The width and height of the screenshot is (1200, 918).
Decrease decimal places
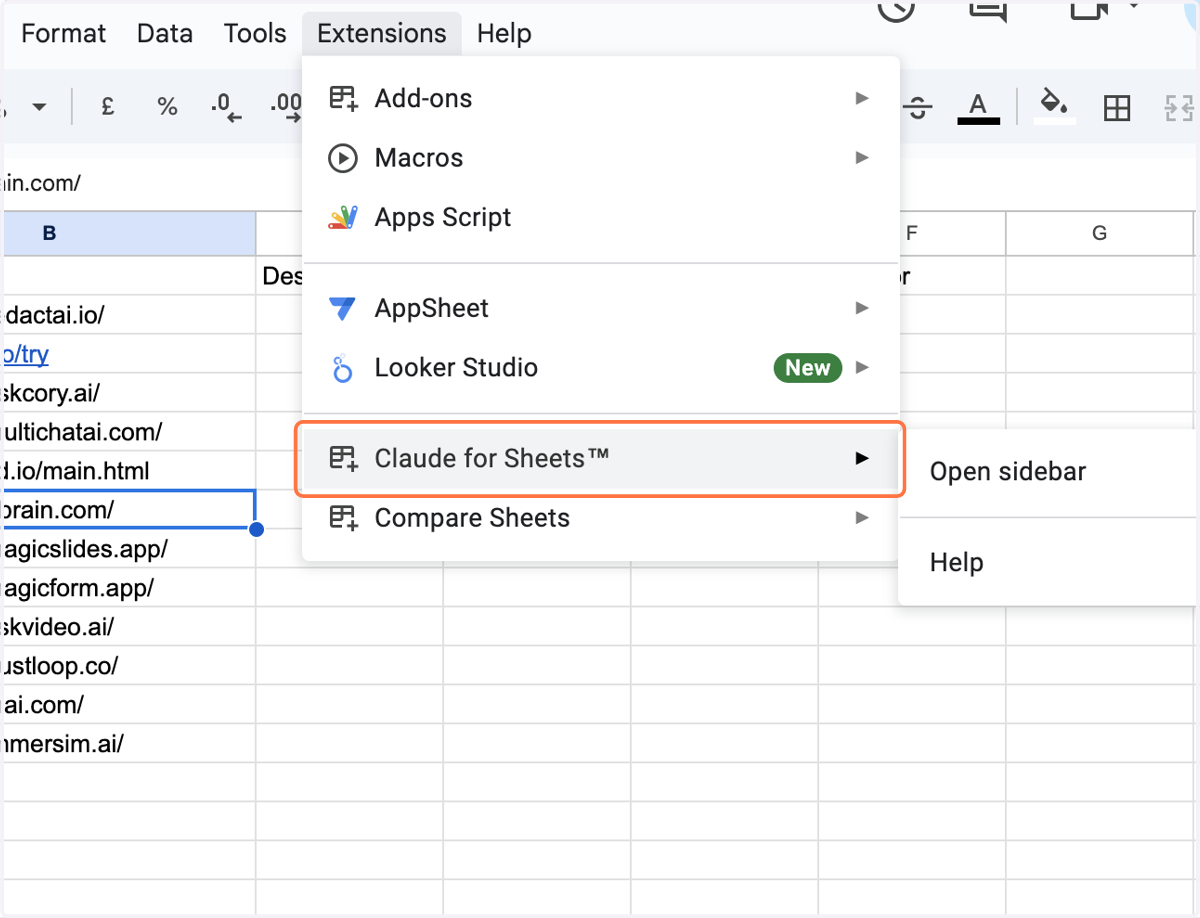226,107
